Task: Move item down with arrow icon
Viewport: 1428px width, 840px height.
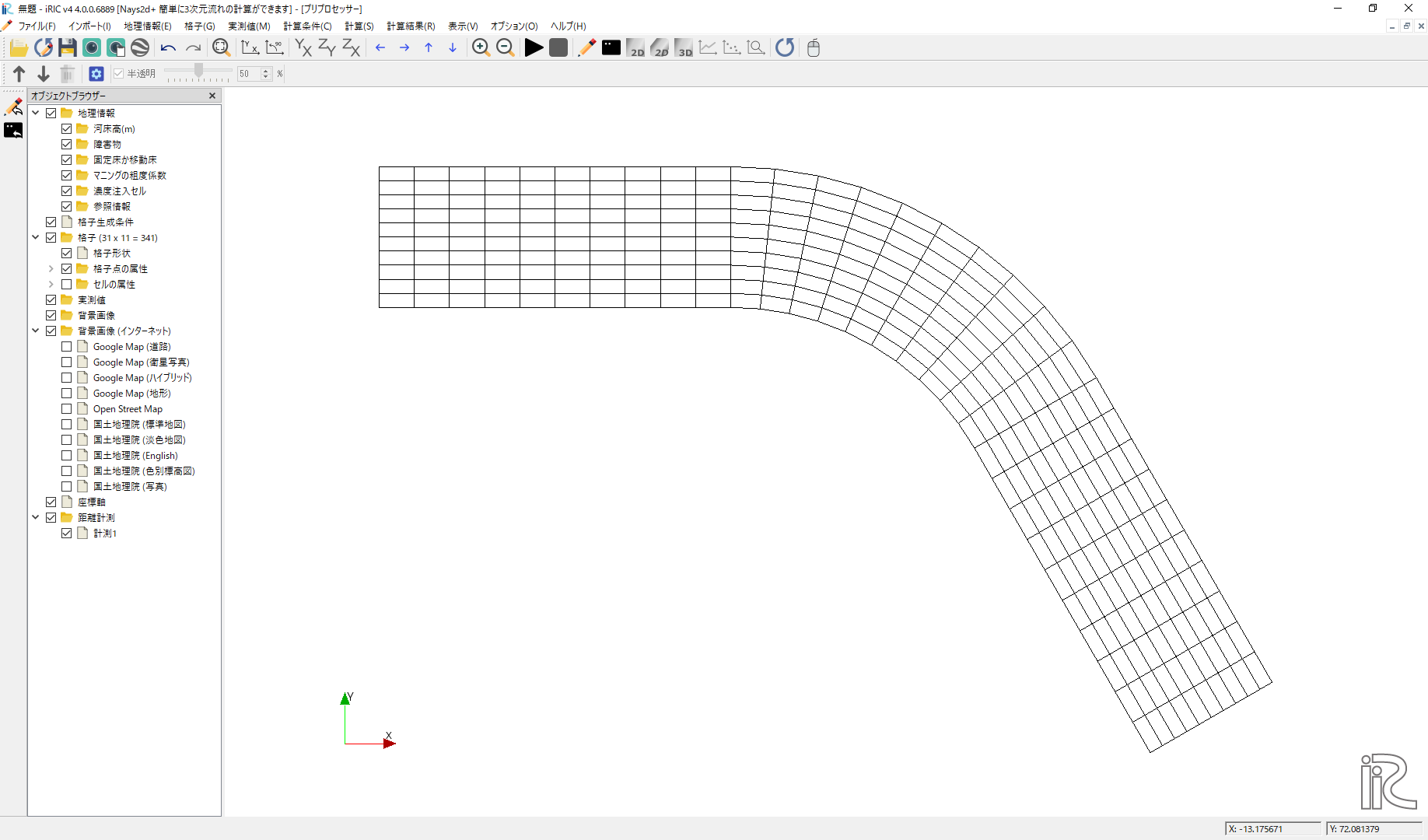Action: 44,74
